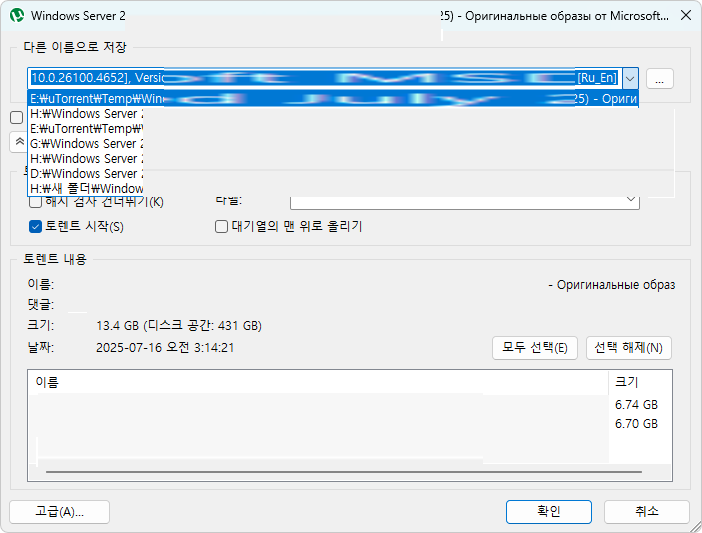
Task: Choose the G:\Windows Server path entry
Action: (x=86, y=144)
